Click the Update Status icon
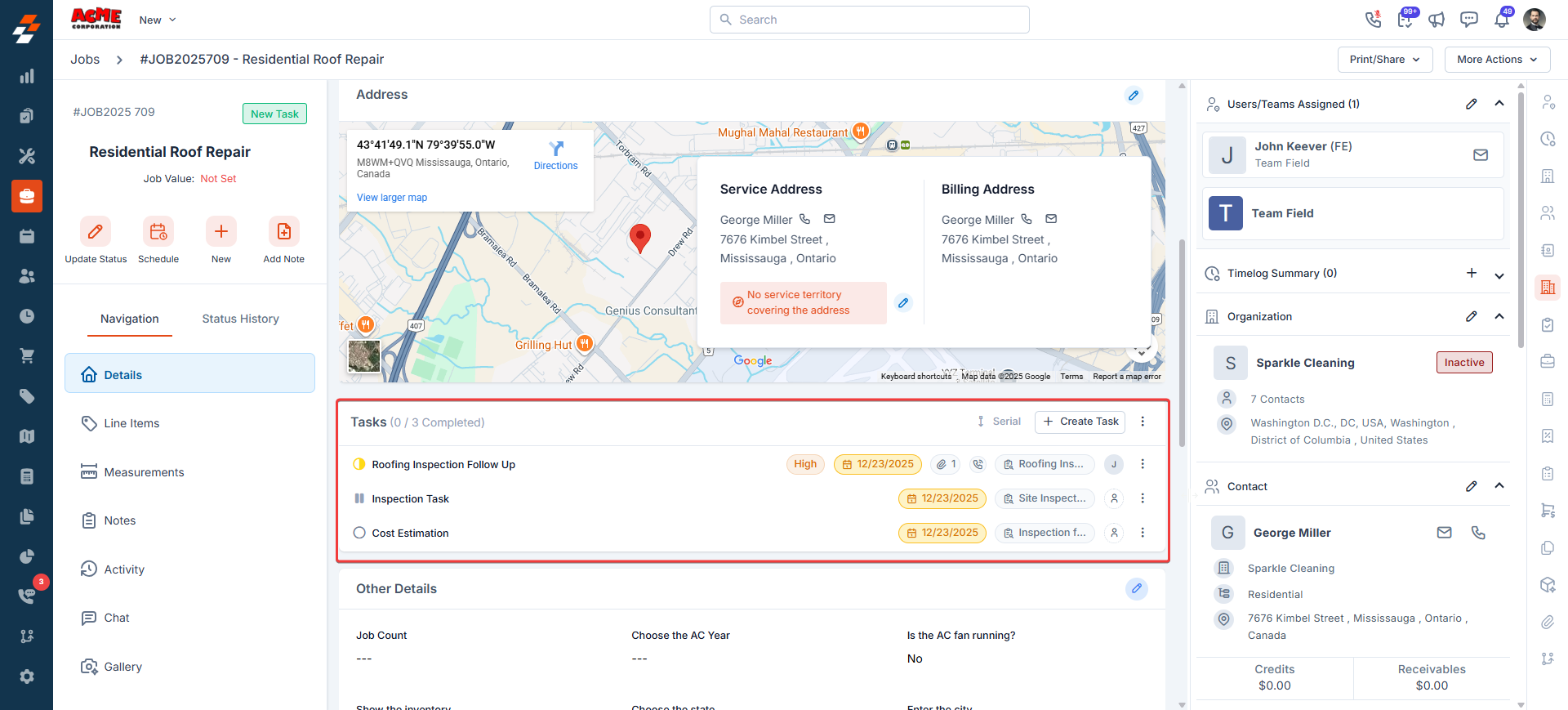1568x710 pixels. (x=96, y=232)
